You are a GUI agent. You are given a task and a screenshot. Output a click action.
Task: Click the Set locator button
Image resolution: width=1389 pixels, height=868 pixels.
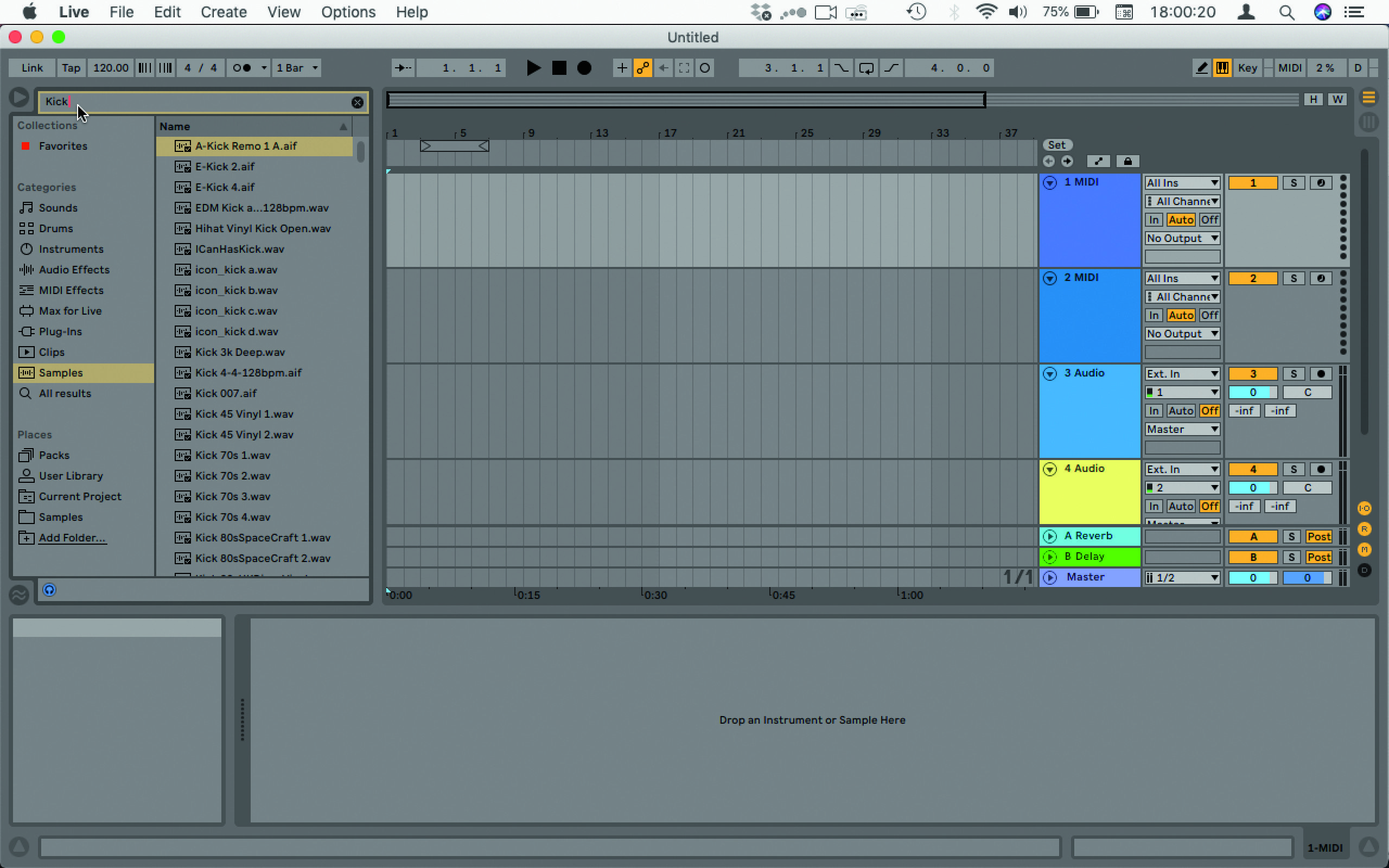[1057, 145]
